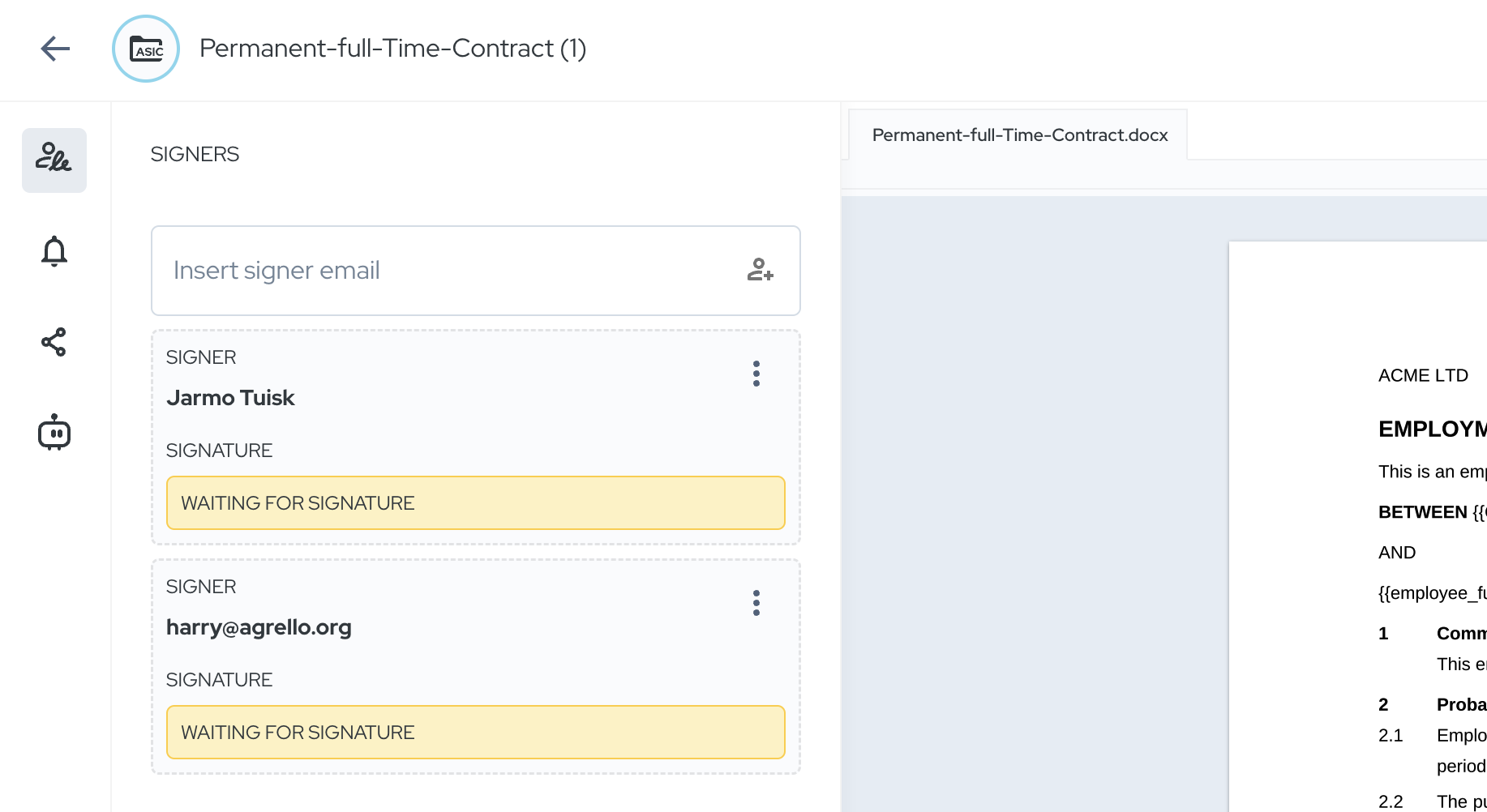Viewport: 1487px width, 812px height.
Task: Select the Jarmo Tuisk signer name
Action: tap(230, 398)
